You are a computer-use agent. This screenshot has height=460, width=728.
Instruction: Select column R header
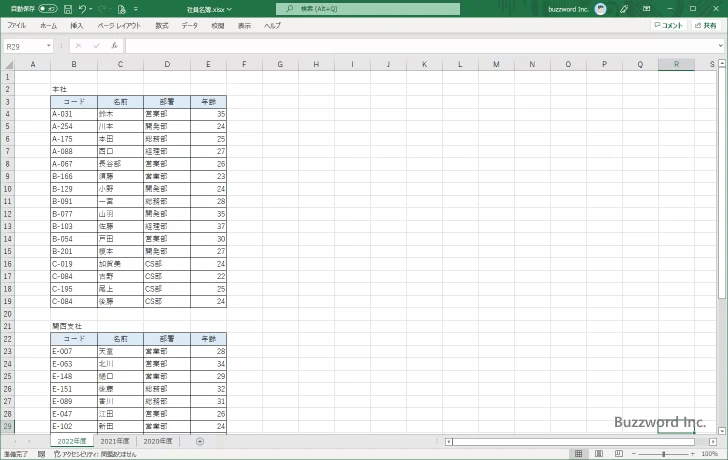(676, 65)
